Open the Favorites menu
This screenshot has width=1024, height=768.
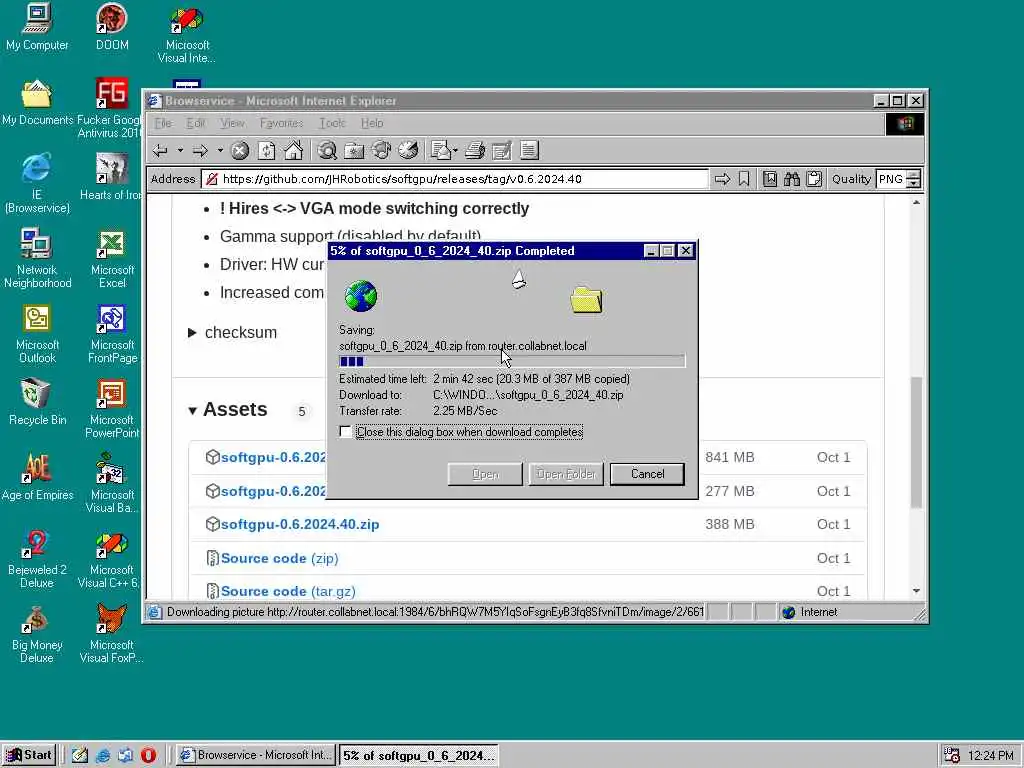click(x=281, y=123)
